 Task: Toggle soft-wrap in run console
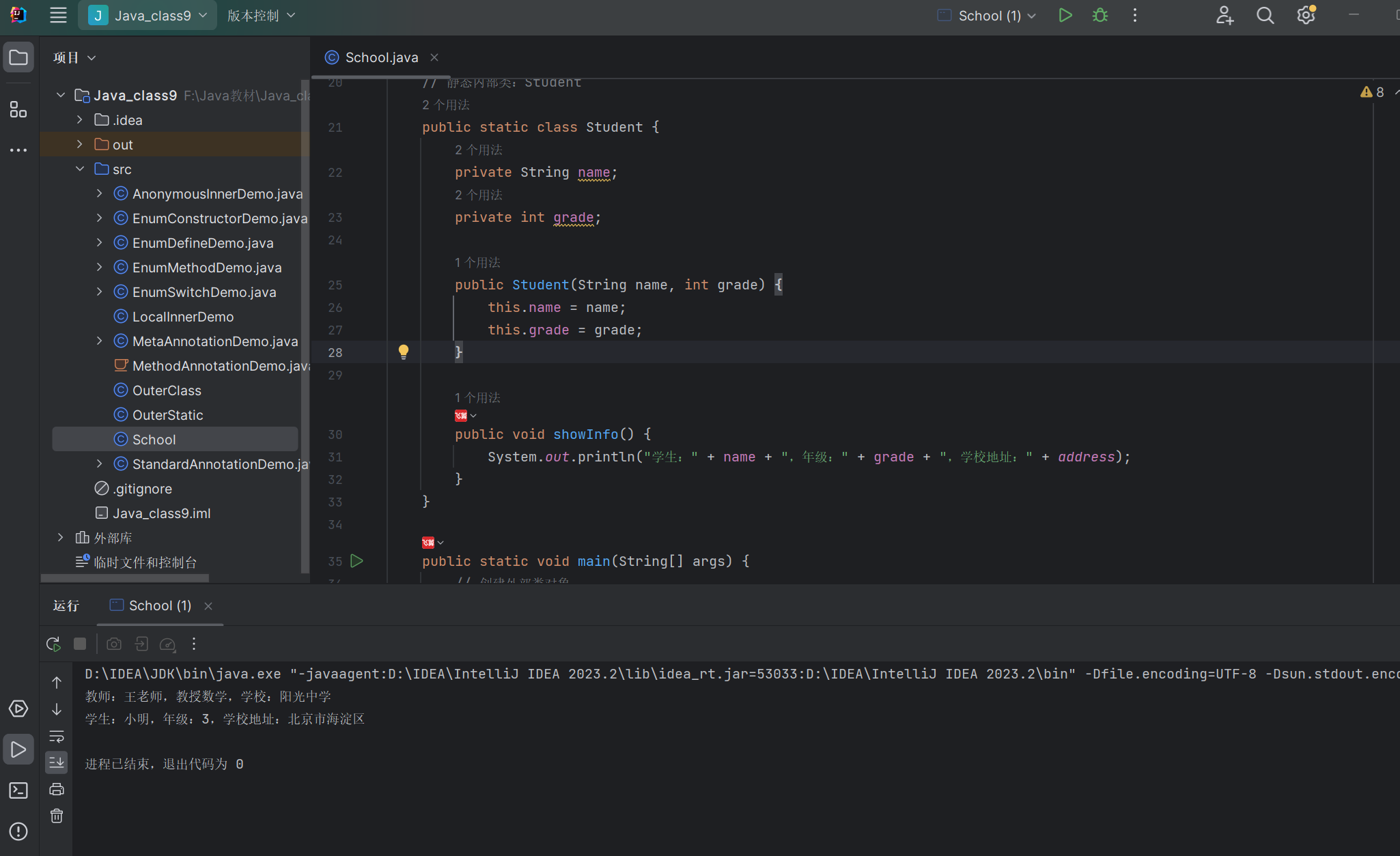[57, 736]
